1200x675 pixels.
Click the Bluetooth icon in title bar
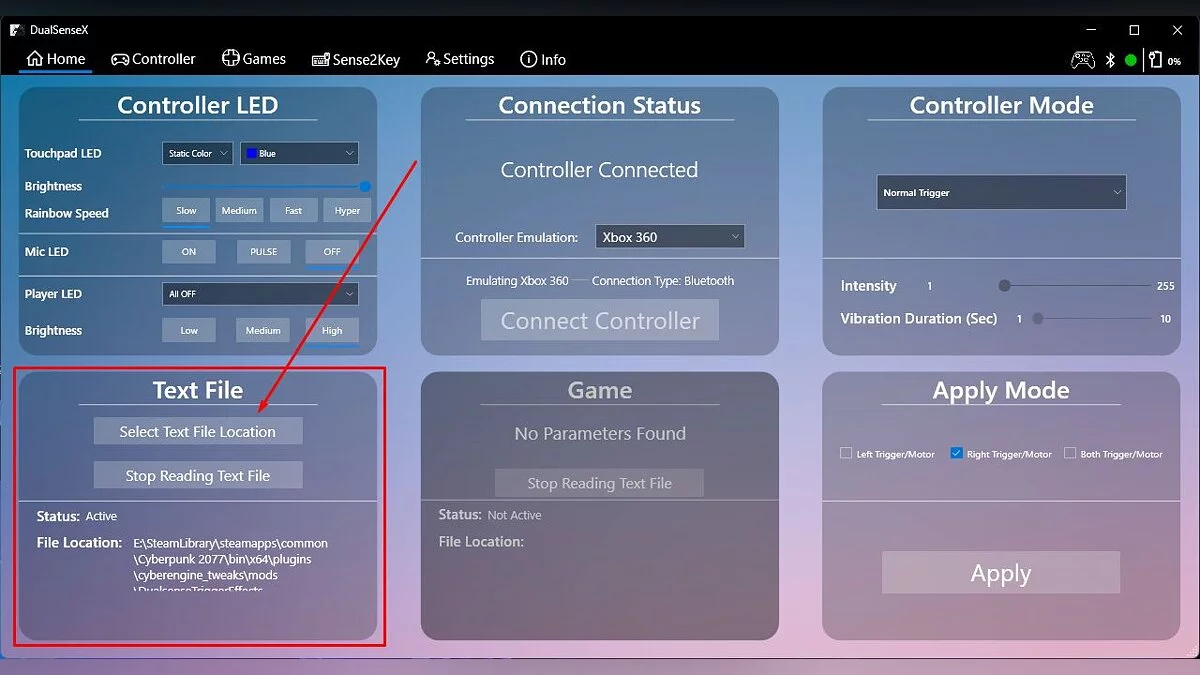[x=1109, y=60]
